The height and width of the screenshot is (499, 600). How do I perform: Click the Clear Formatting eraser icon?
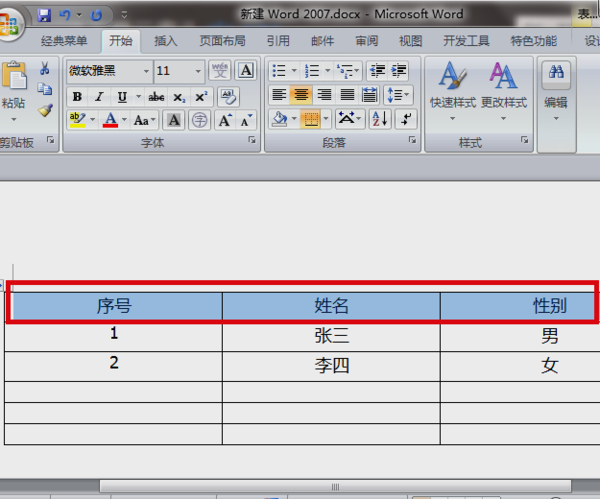228,96
